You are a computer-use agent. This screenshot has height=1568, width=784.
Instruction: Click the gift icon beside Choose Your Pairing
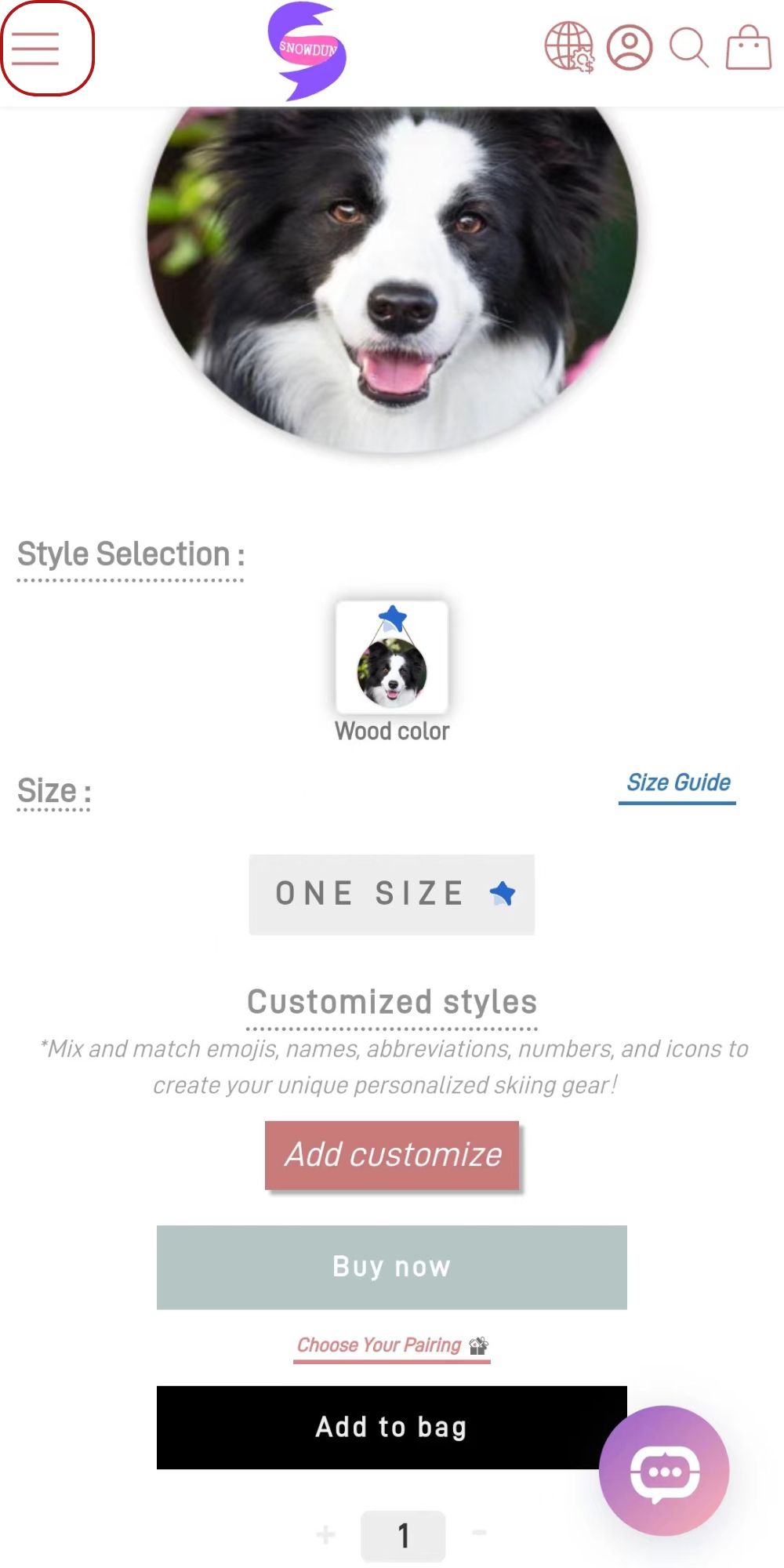tap(479, 1346)
